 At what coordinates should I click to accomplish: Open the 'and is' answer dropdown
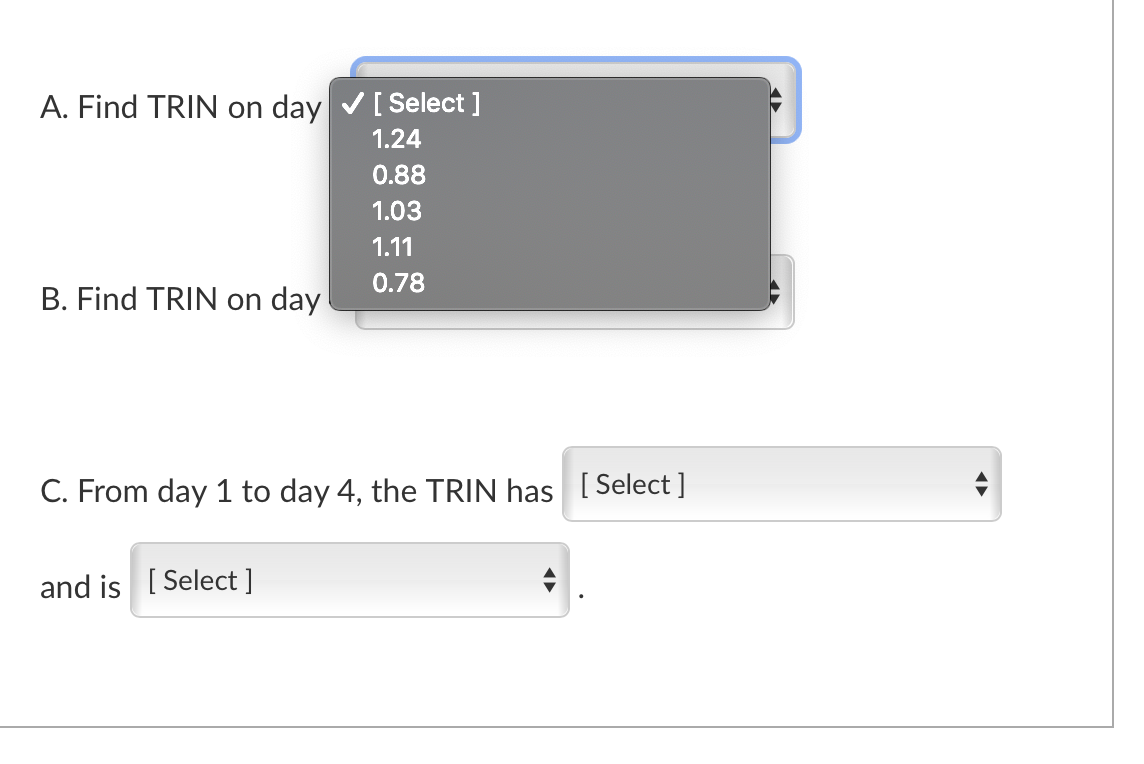348,580
